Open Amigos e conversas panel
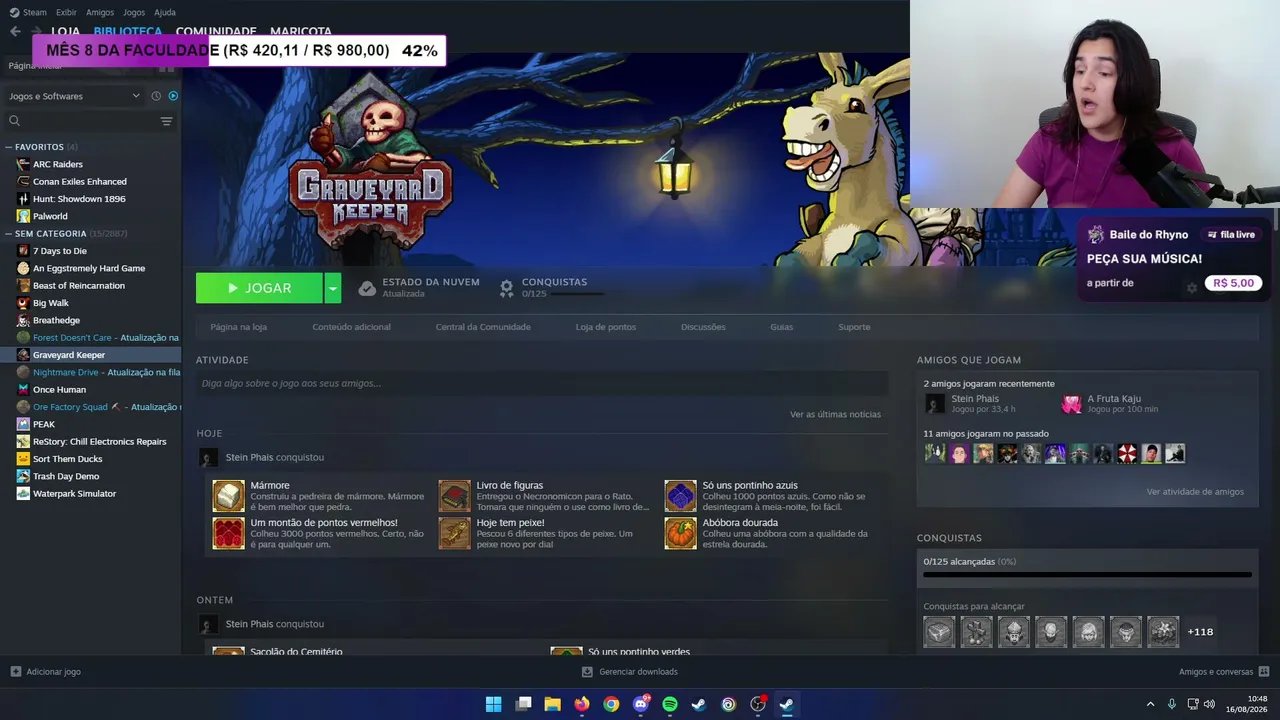Image resolution: width=1280 pixels, height=720 pixels. pos(1224,672)
